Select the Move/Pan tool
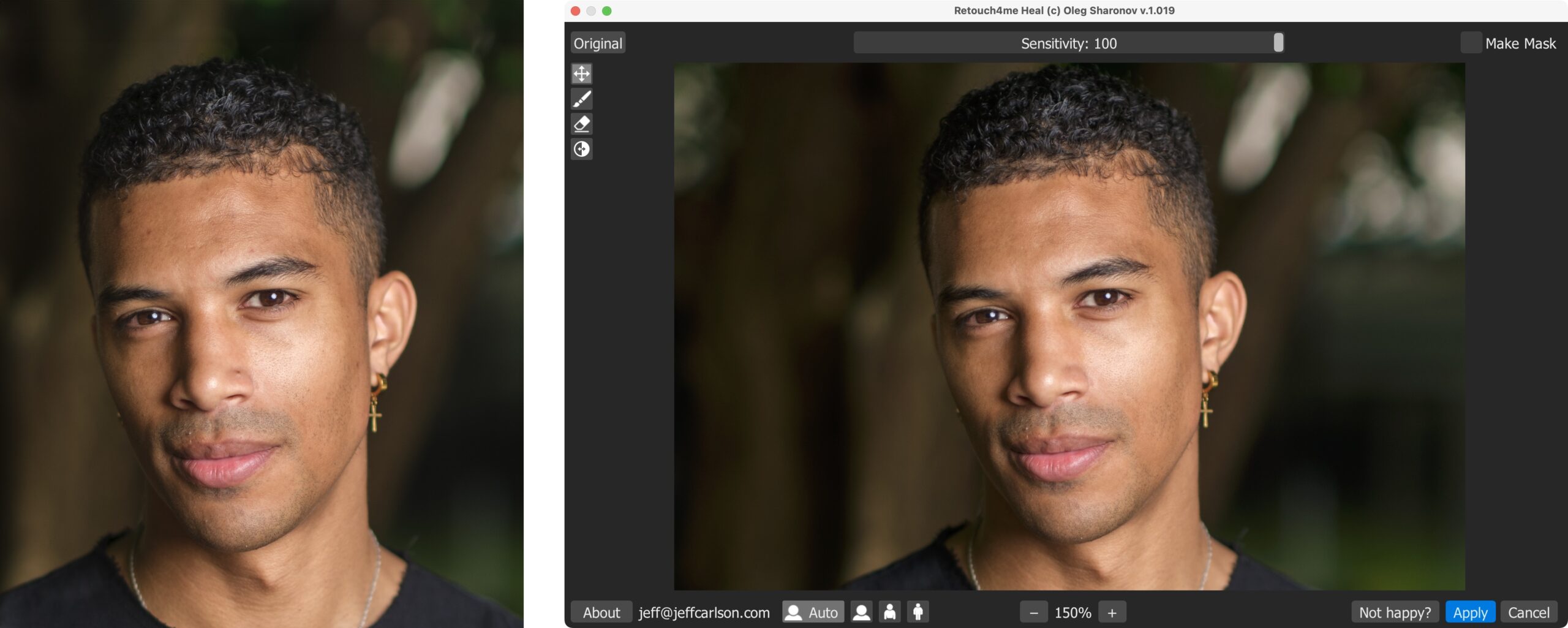This screenshot has height=628, width=1568. click(x=581, y=74)
